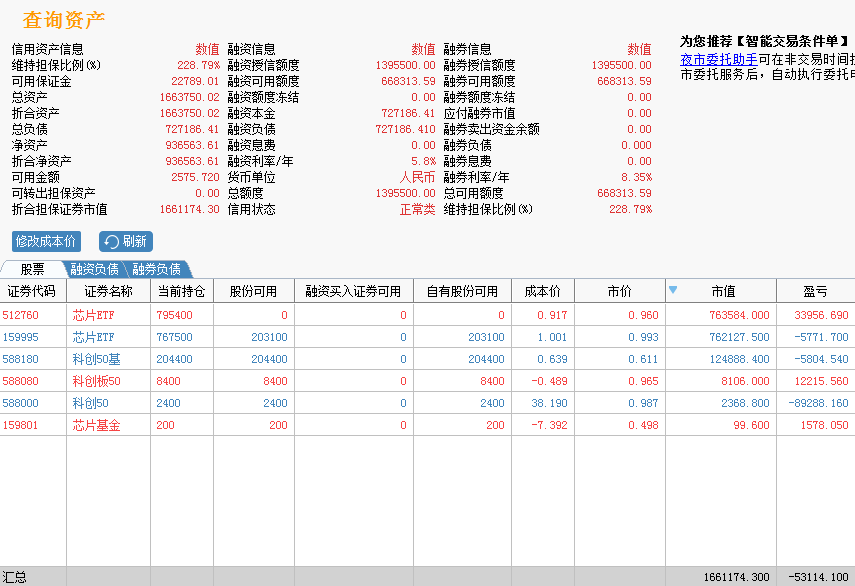Click the sort arrow in 市值 column header
This screenshot has width=855, height=586.
click(x=673, y=289)
